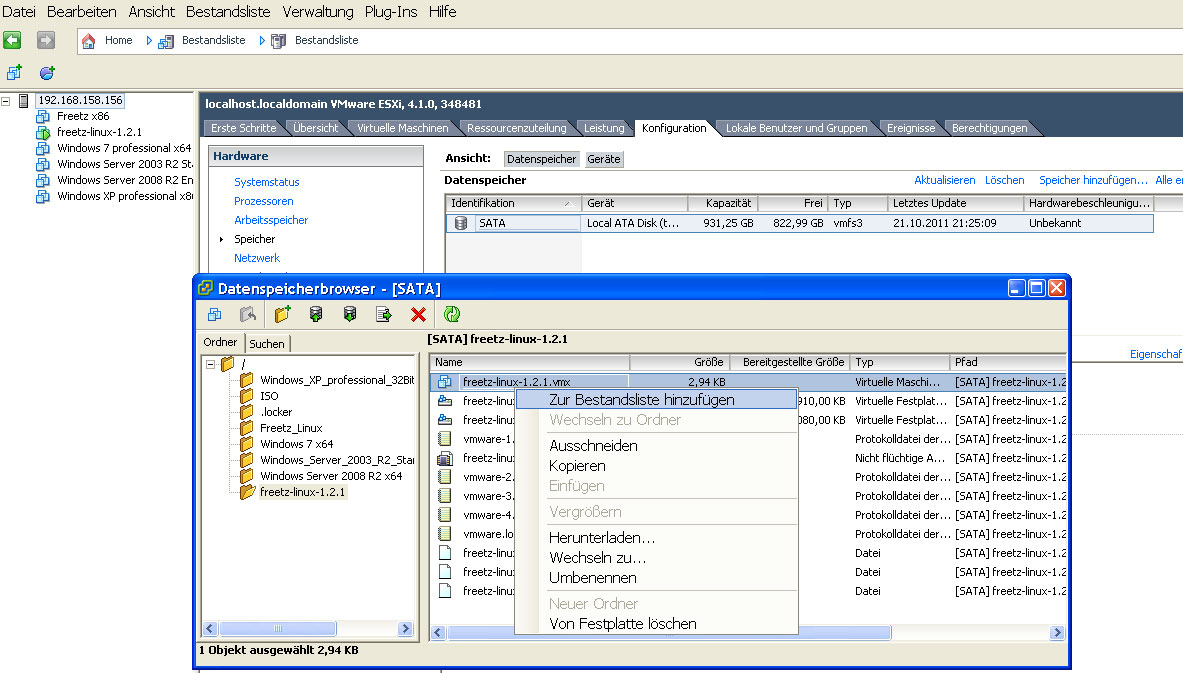The image size is (1183, 673).
Task: Click the 'Speicher hinzufügen...' link
Action: 1092,180
